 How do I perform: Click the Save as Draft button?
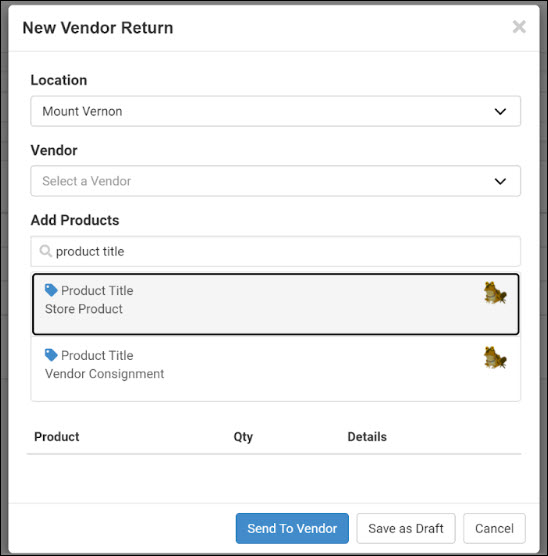[406, 528]
